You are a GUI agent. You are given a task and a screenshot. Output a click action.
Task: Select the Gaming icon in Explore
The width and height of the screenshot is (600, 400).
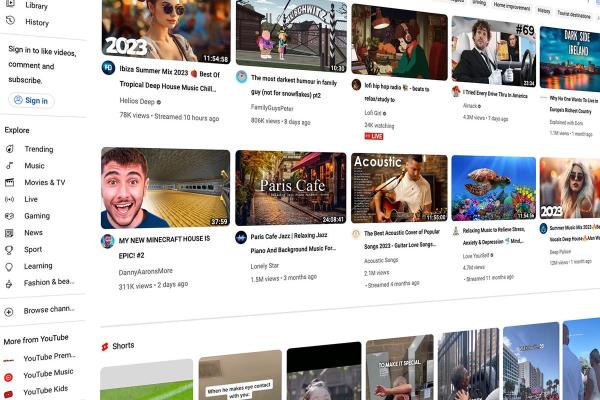tap(9, 216)
